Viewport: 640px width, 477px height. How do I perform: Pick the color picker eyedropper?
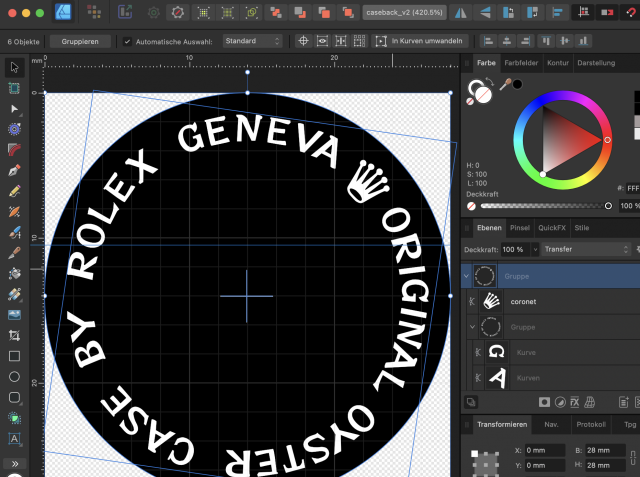(506, 84)
